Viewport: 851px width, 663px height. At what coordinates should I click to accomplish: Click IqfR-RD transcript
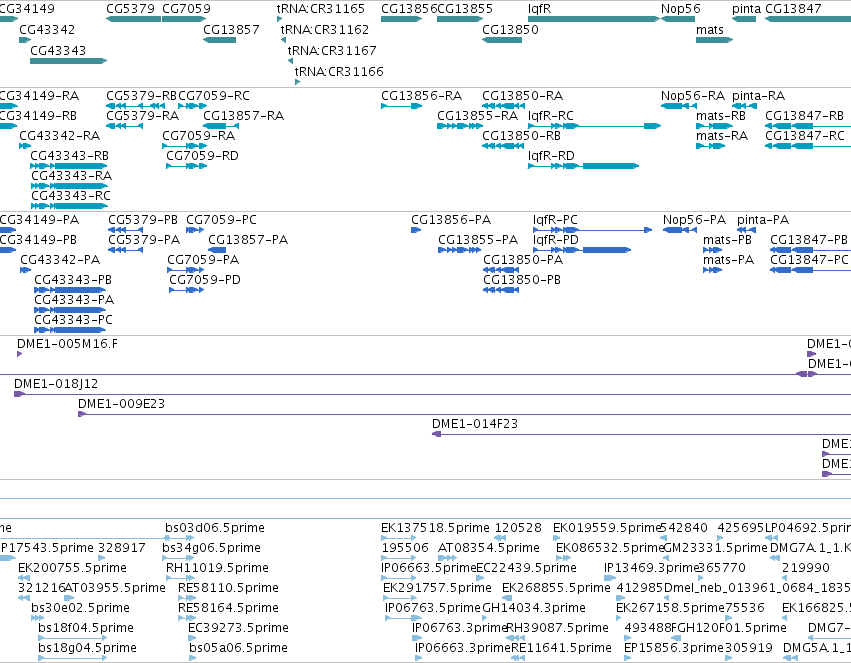[x=583, y=166]
